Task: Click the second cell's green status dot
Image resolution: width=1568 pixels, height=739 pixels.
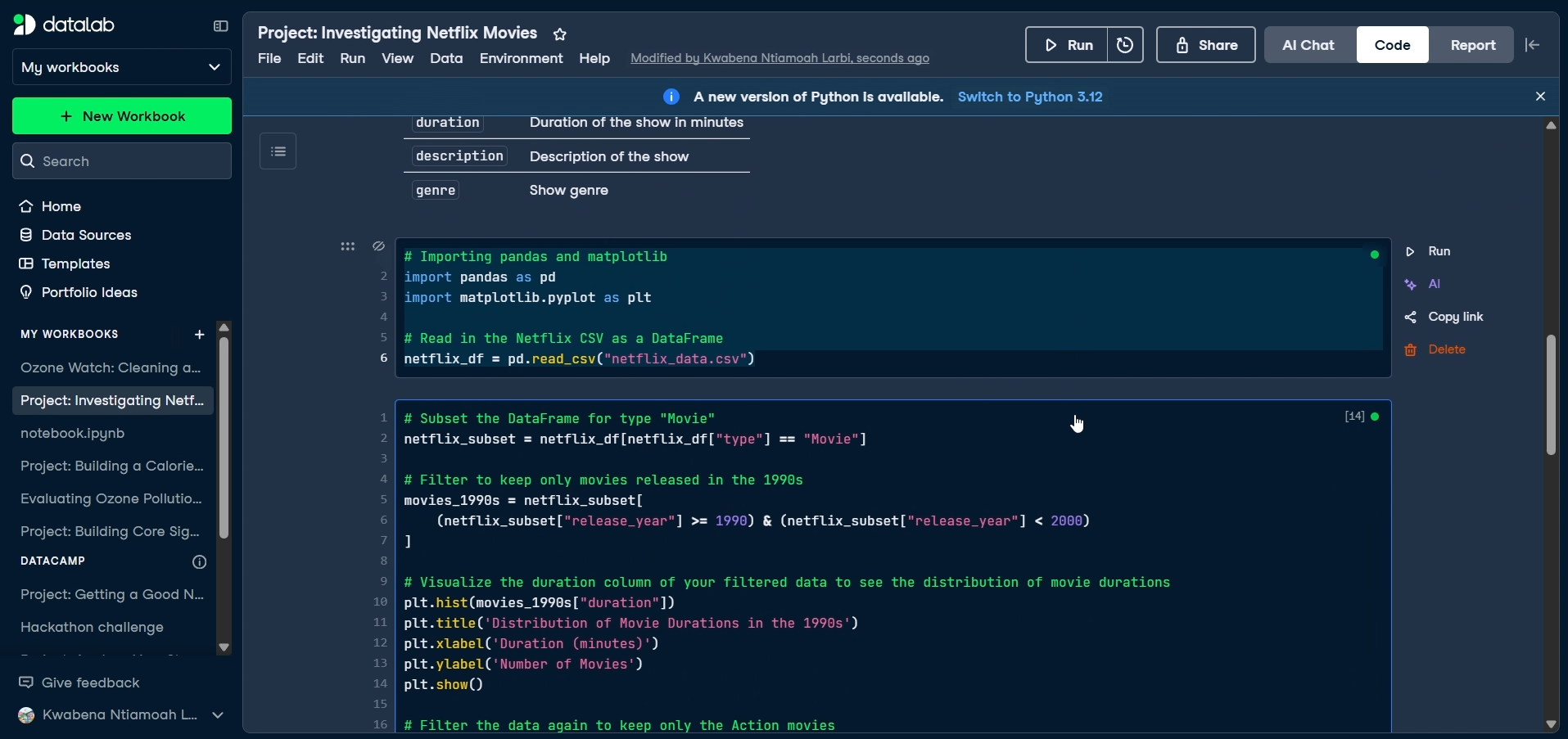Action: (x=1376, y=417)
